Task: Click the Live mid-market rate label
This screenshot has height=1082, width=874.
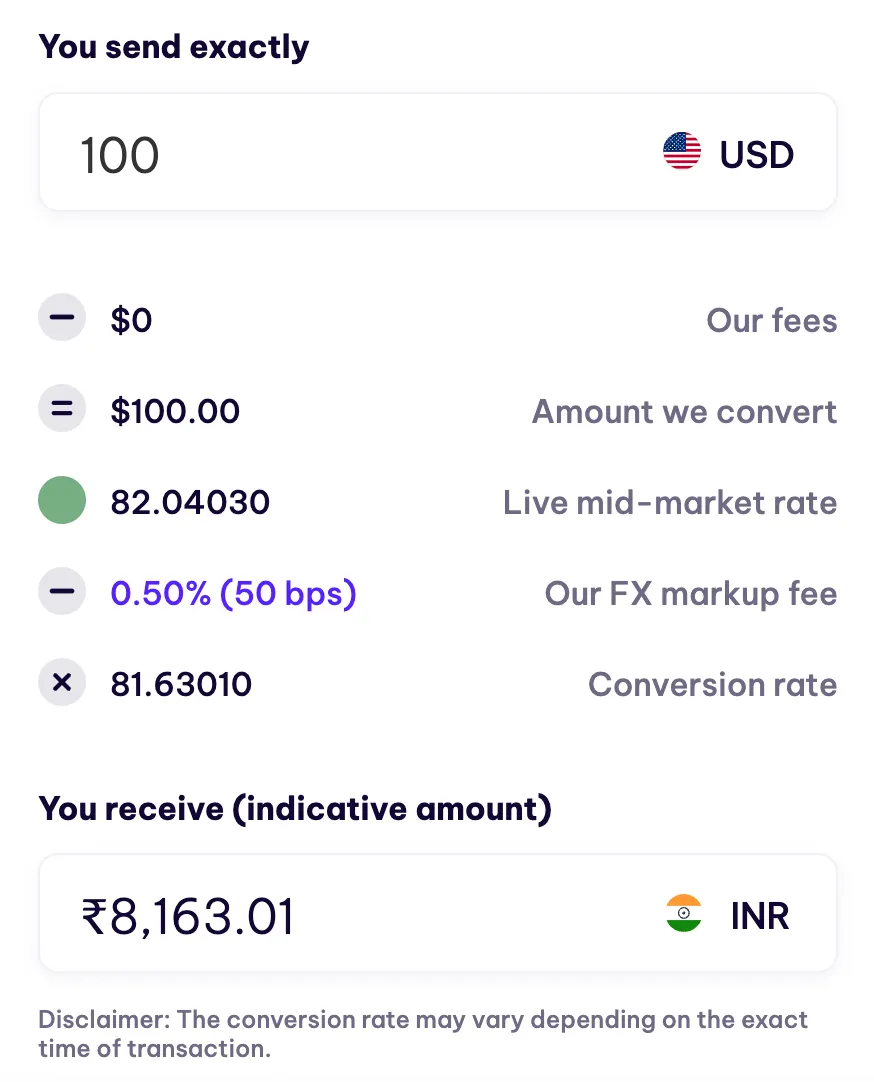Action: pos(670,502)
